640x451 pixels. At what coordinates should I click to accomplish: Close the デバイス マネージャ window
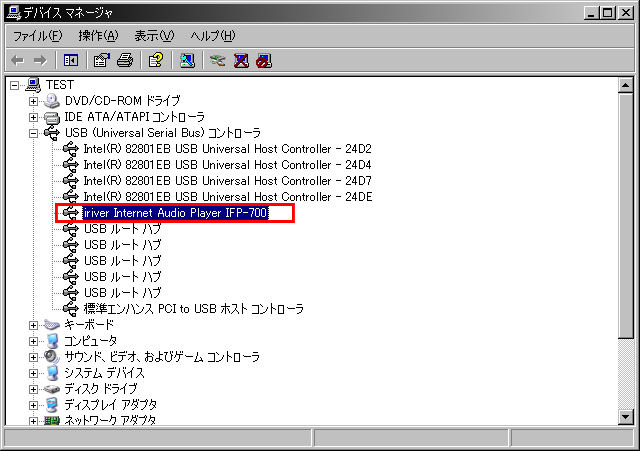pyautogui.click(x=626, y=13)
